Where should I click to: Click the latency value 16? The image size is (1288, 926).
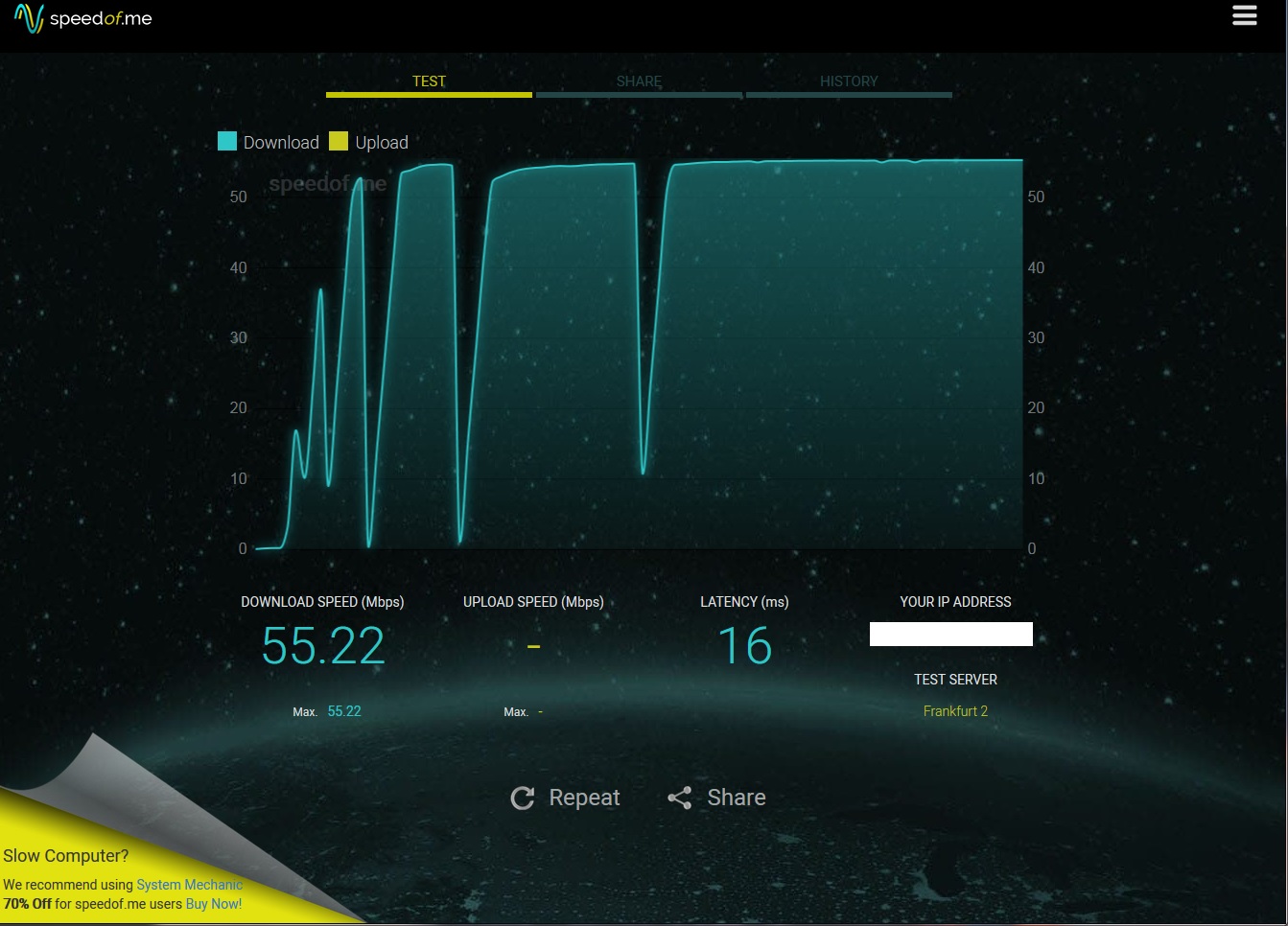click(x=745, y=646)
